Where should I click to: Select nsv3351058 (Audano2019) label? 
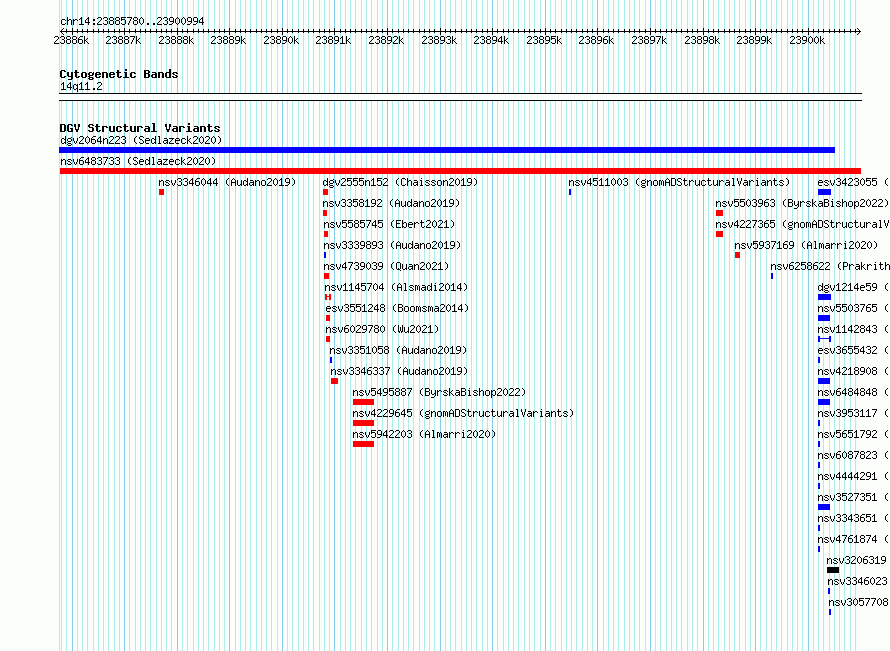click(x=398, y=350)
